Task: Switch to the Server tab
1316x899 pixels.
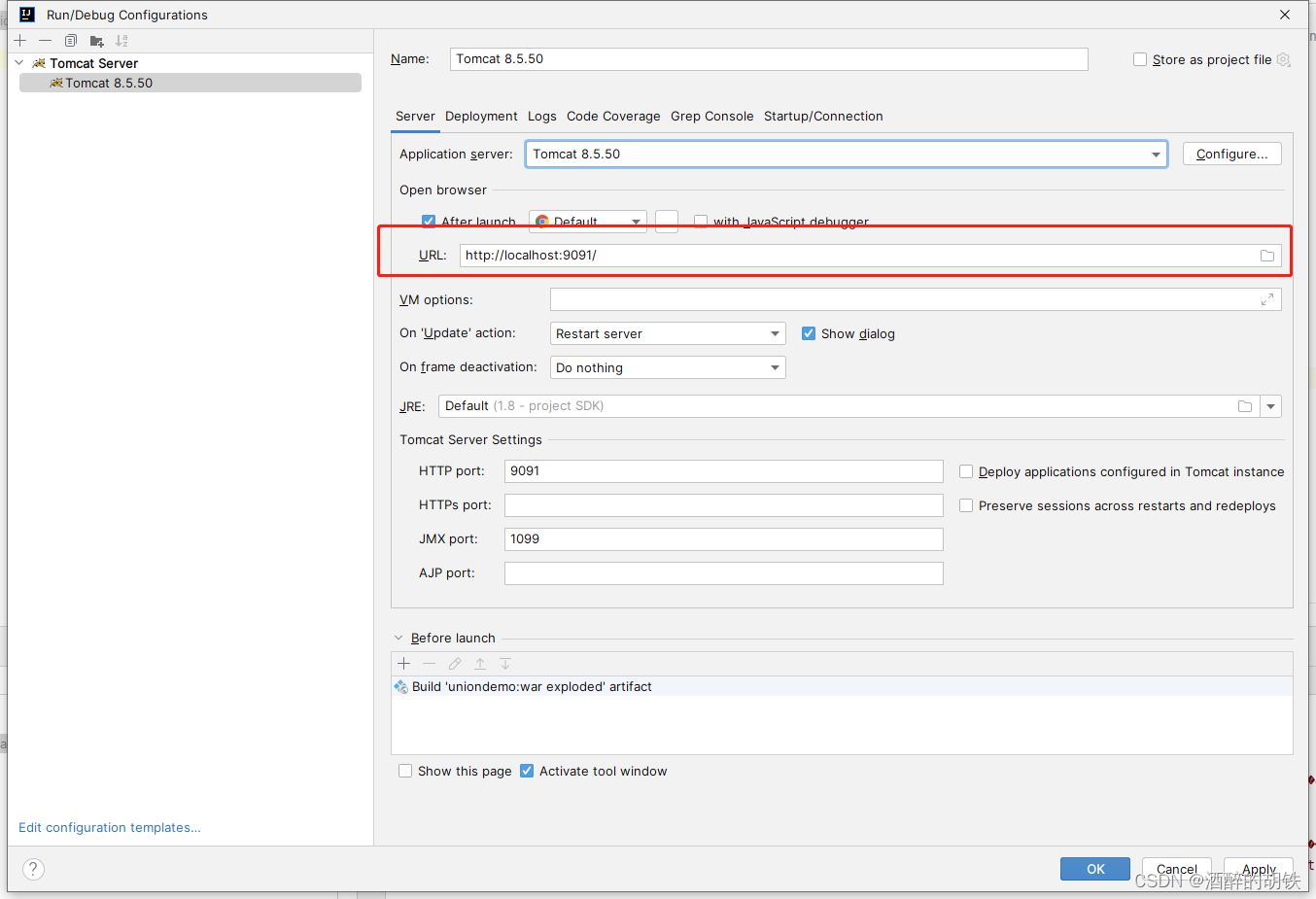Action: tap(415, 116)
